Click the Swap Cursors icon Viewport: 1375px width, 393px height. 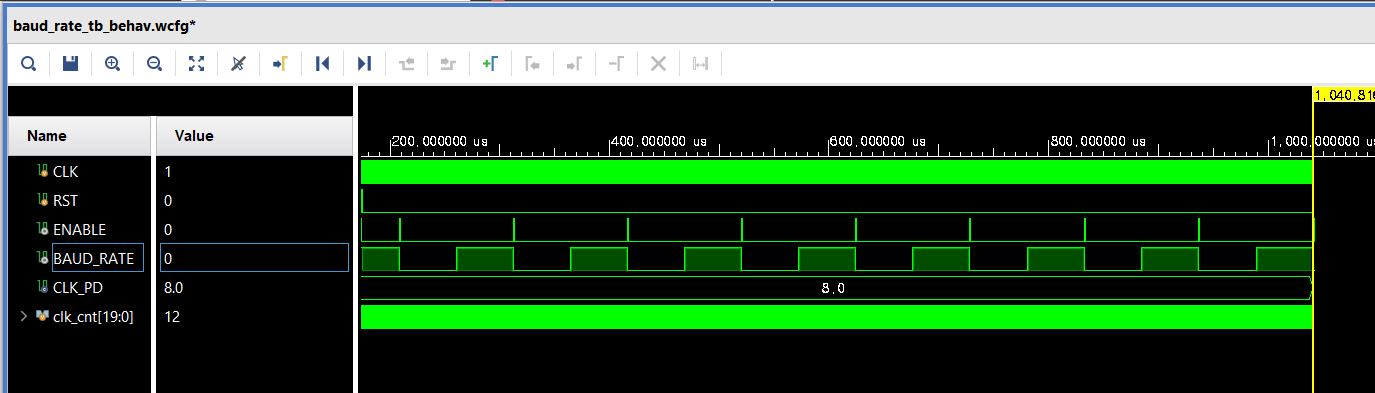click(x=616, y=64)
